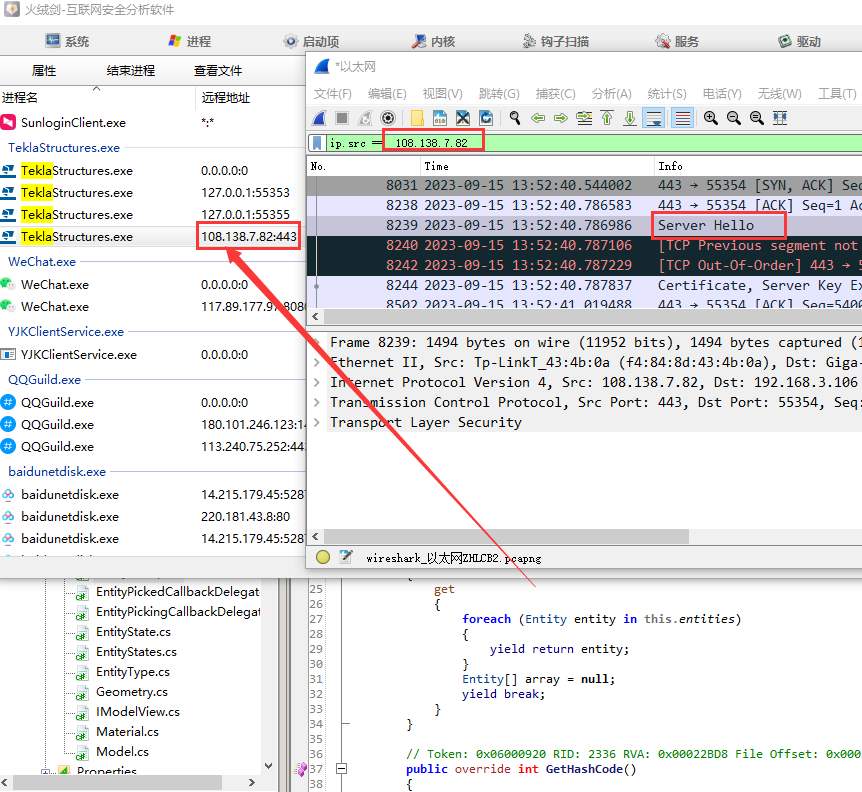862x792 pixels.
Task: Go forward in packet history
Action: click(561, 118)
